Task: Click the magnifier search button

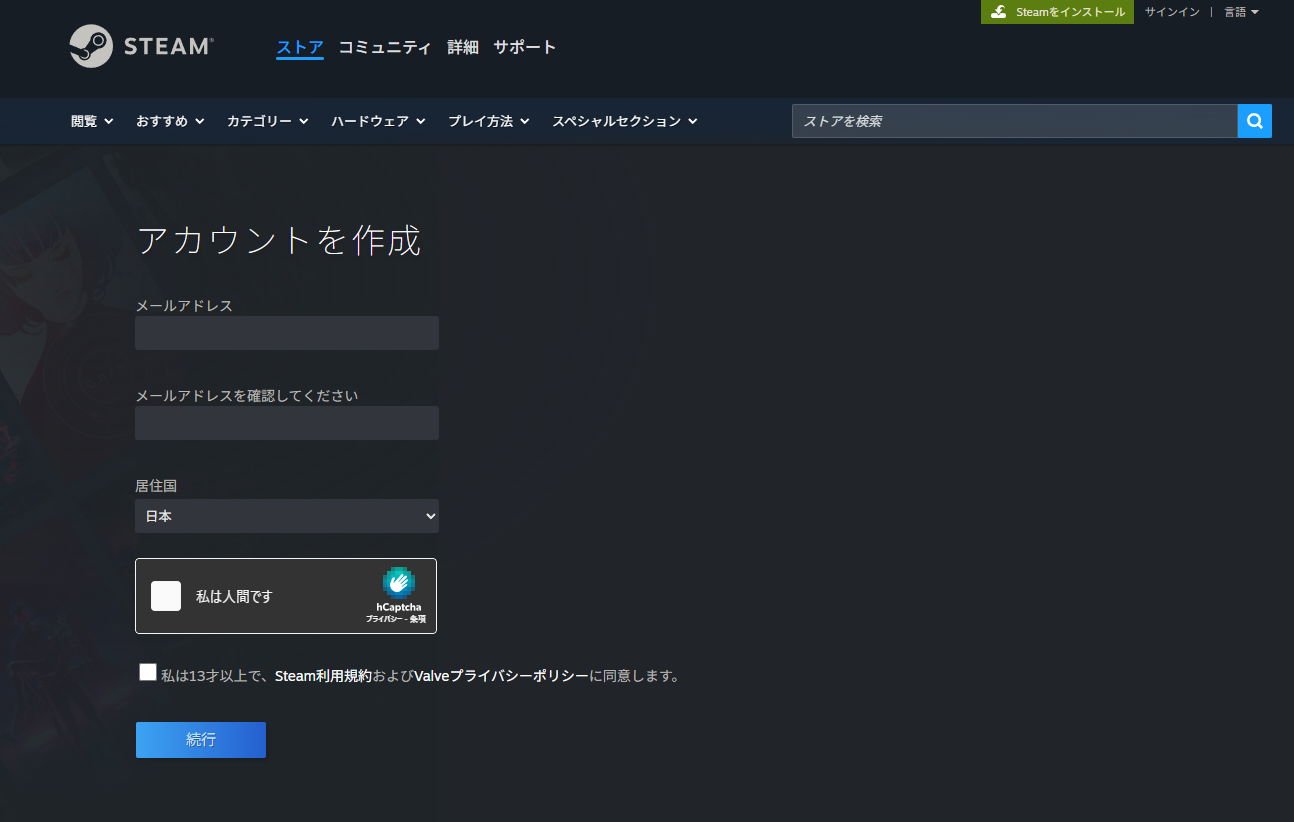Action: (x=1254, y=121)
